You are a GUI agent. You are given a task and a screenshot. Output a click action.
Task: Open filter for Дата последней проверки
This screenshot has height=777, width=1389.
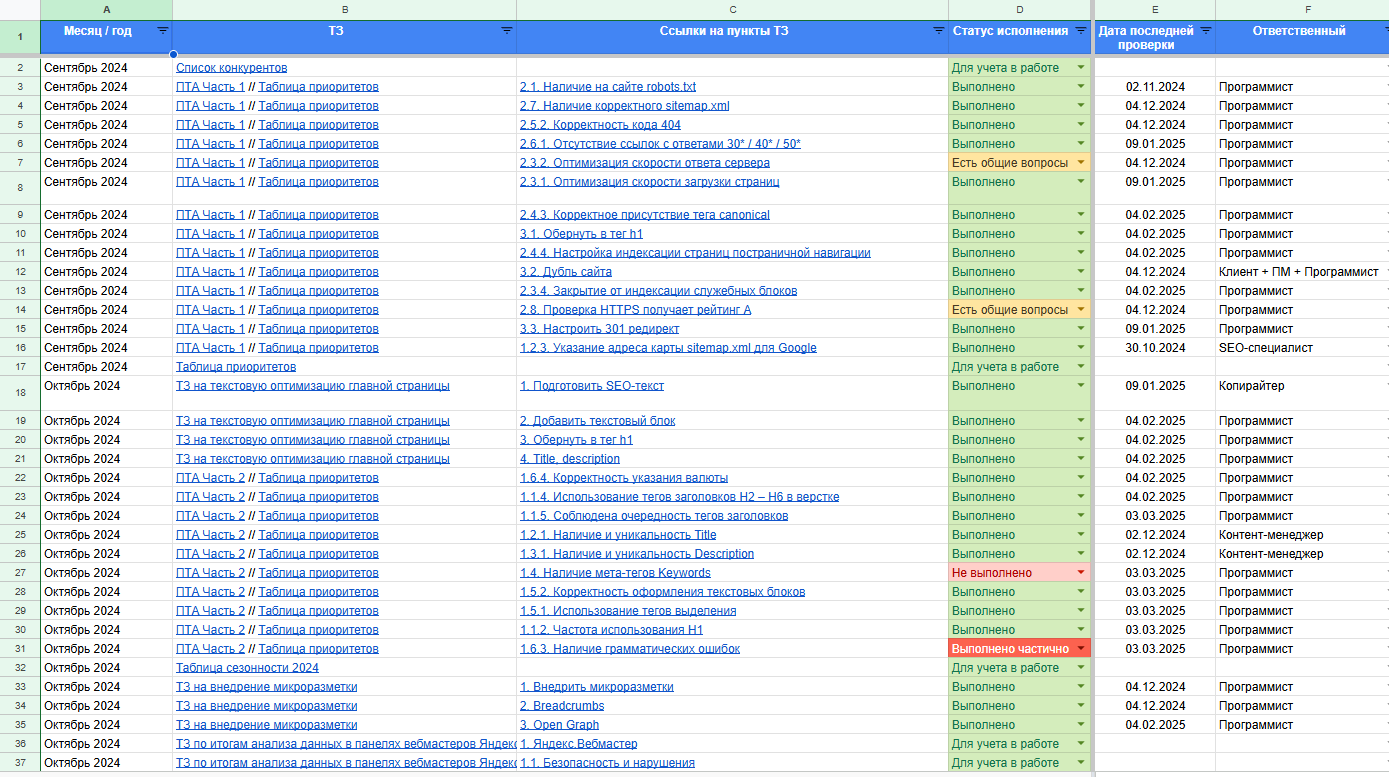[1206, 31]
